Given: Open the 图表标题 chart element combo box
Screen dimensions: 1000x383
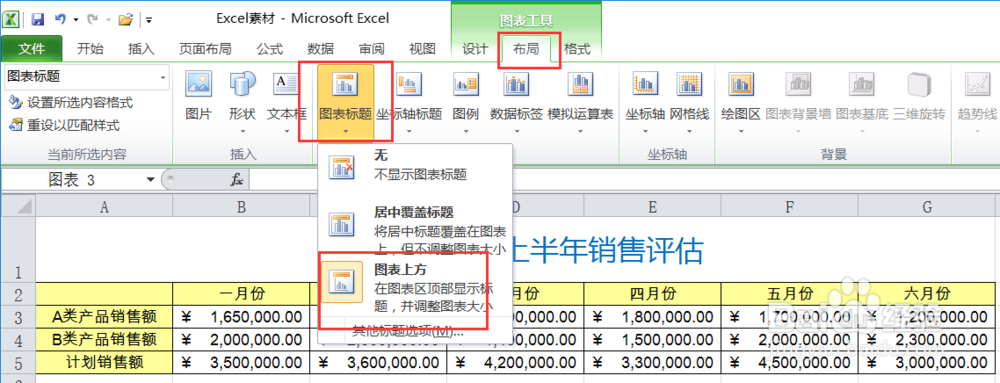Looking at the screenshot, I should pyautogui.click(x=86, y=77).
